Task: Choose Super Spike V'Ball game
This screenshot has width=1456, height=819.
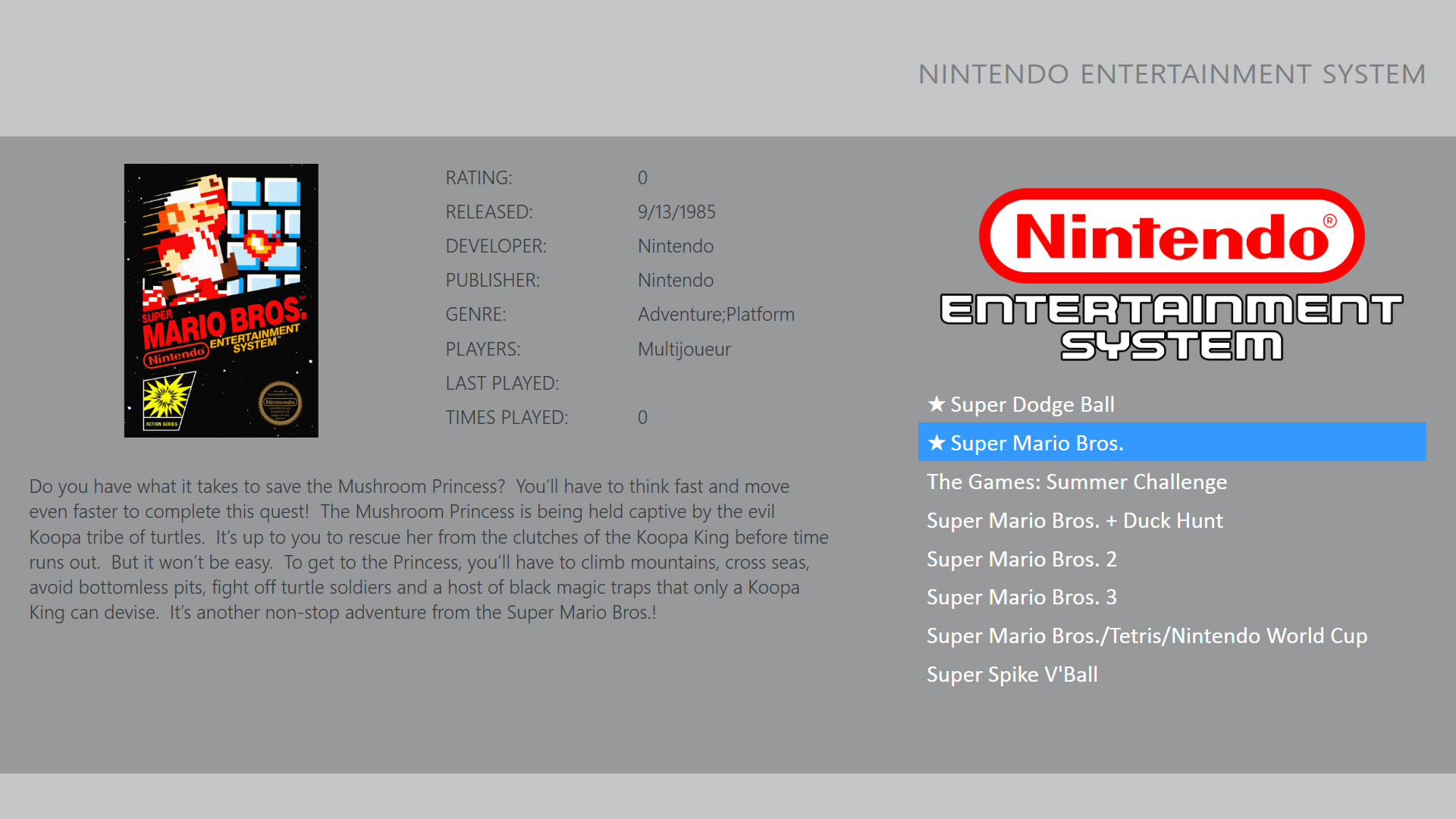Action: click(1012, 675)
